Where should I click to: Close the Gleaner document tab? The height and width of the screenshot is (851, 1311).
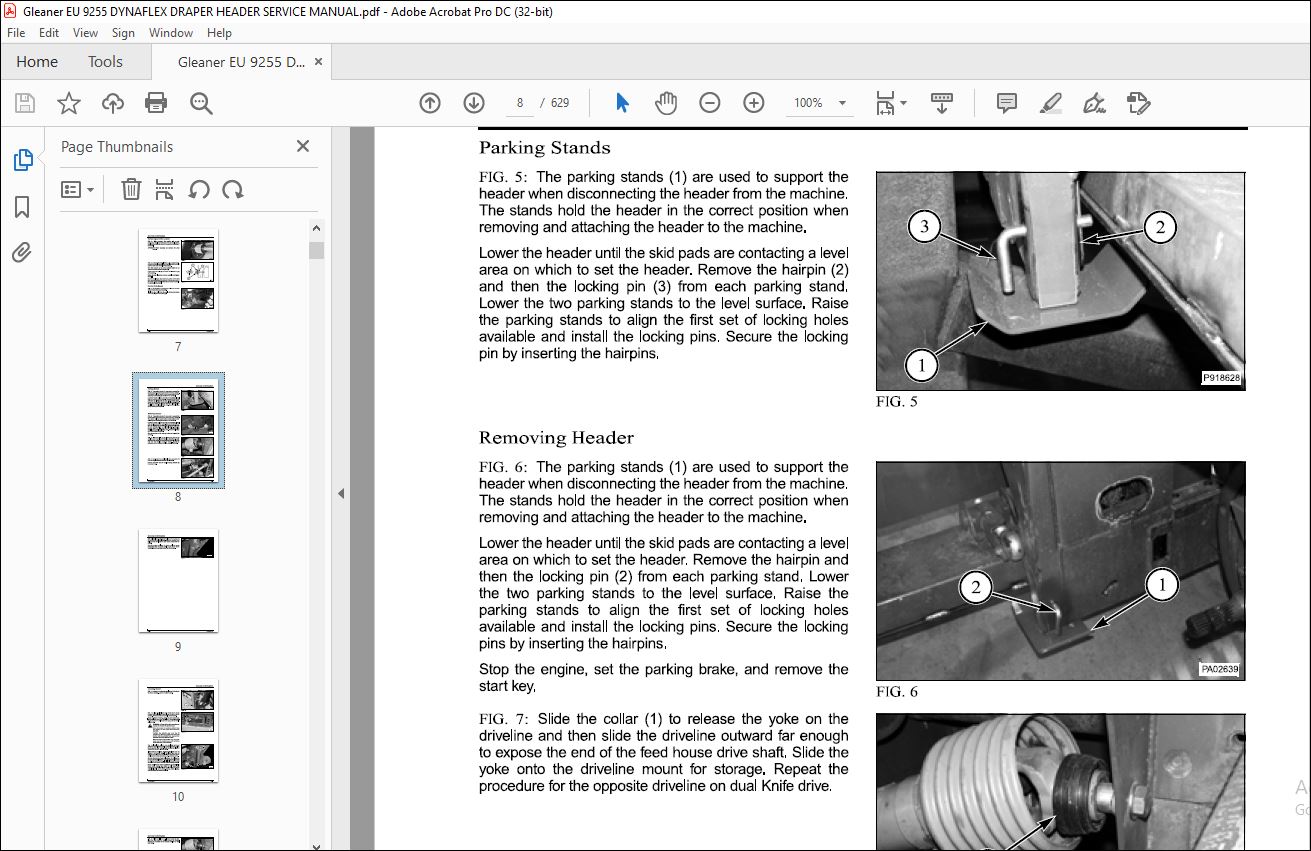[319, 62]
